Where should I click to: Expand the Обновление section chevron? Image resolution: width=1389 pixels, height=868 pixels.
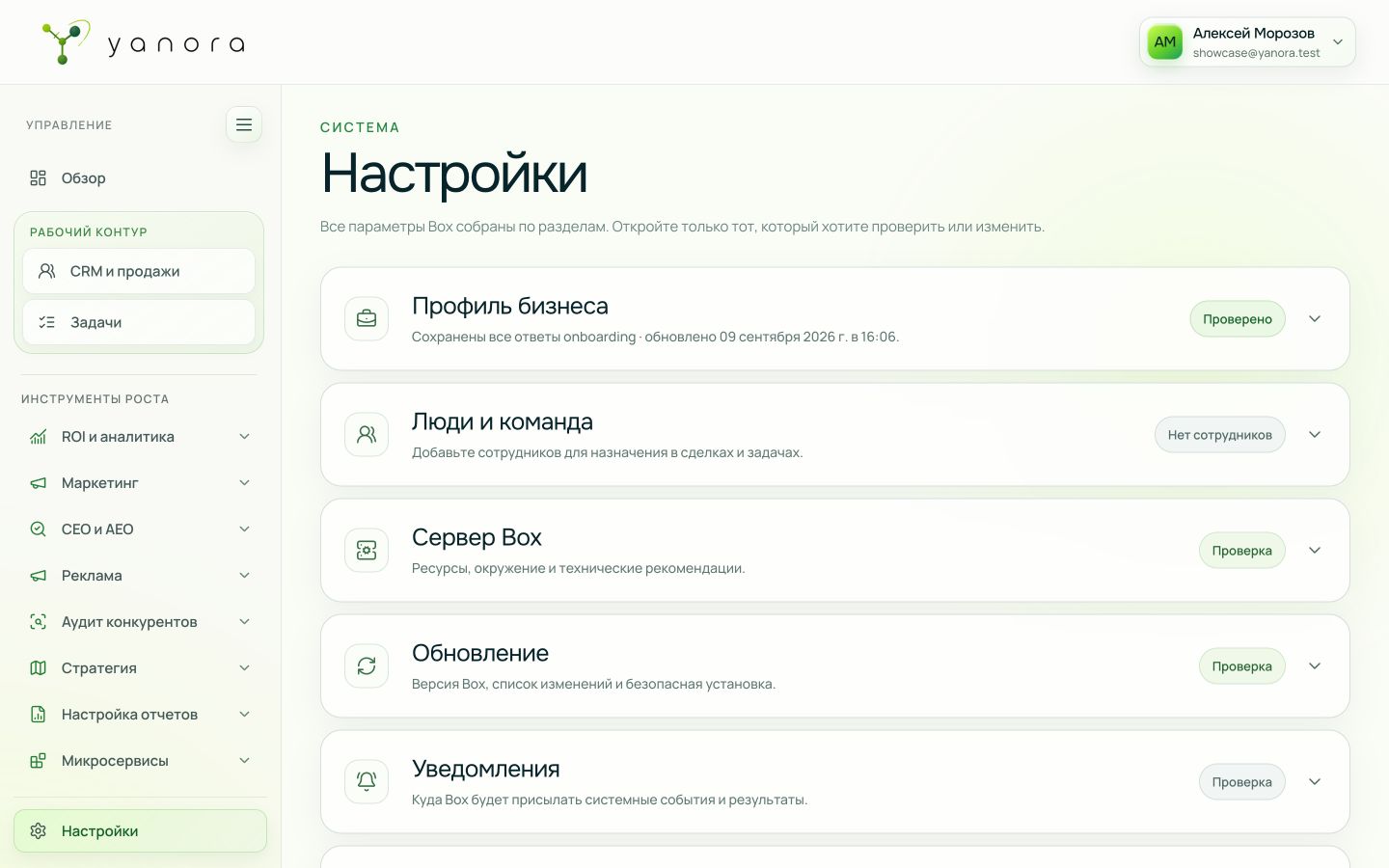tap(1315, 666)
